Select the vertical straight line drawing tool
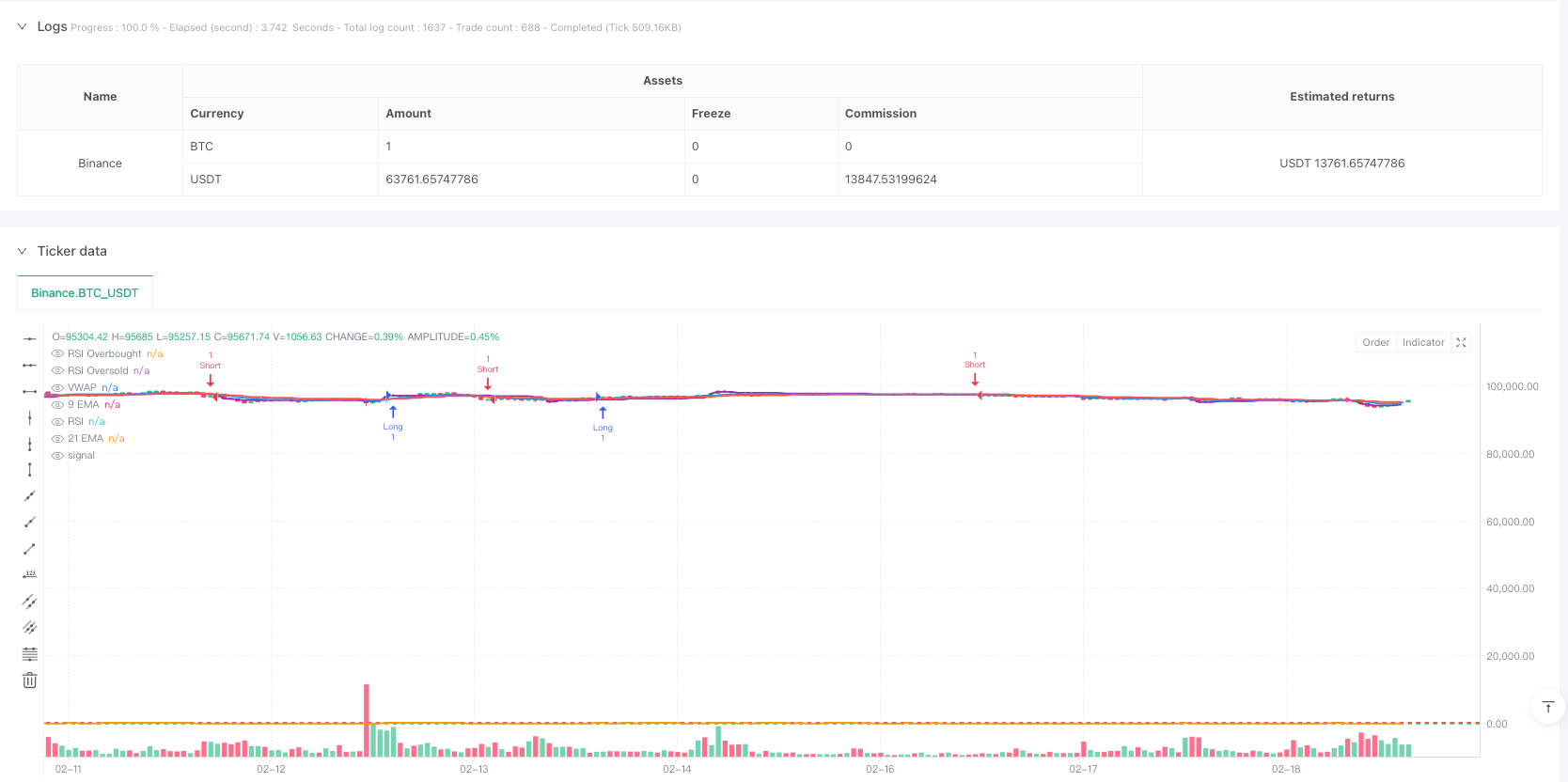 (x=30, y=417)
